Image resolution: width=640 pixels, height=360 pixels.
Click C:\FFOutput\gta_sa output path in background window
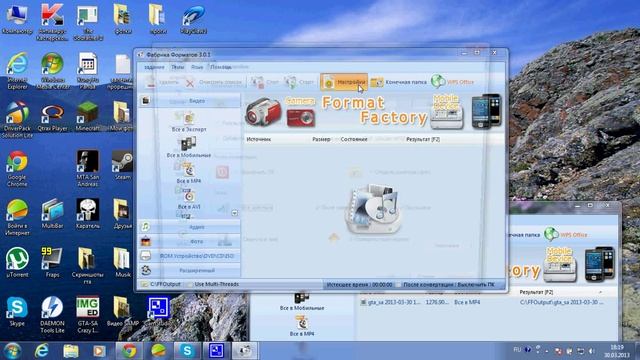pos(562,302)
